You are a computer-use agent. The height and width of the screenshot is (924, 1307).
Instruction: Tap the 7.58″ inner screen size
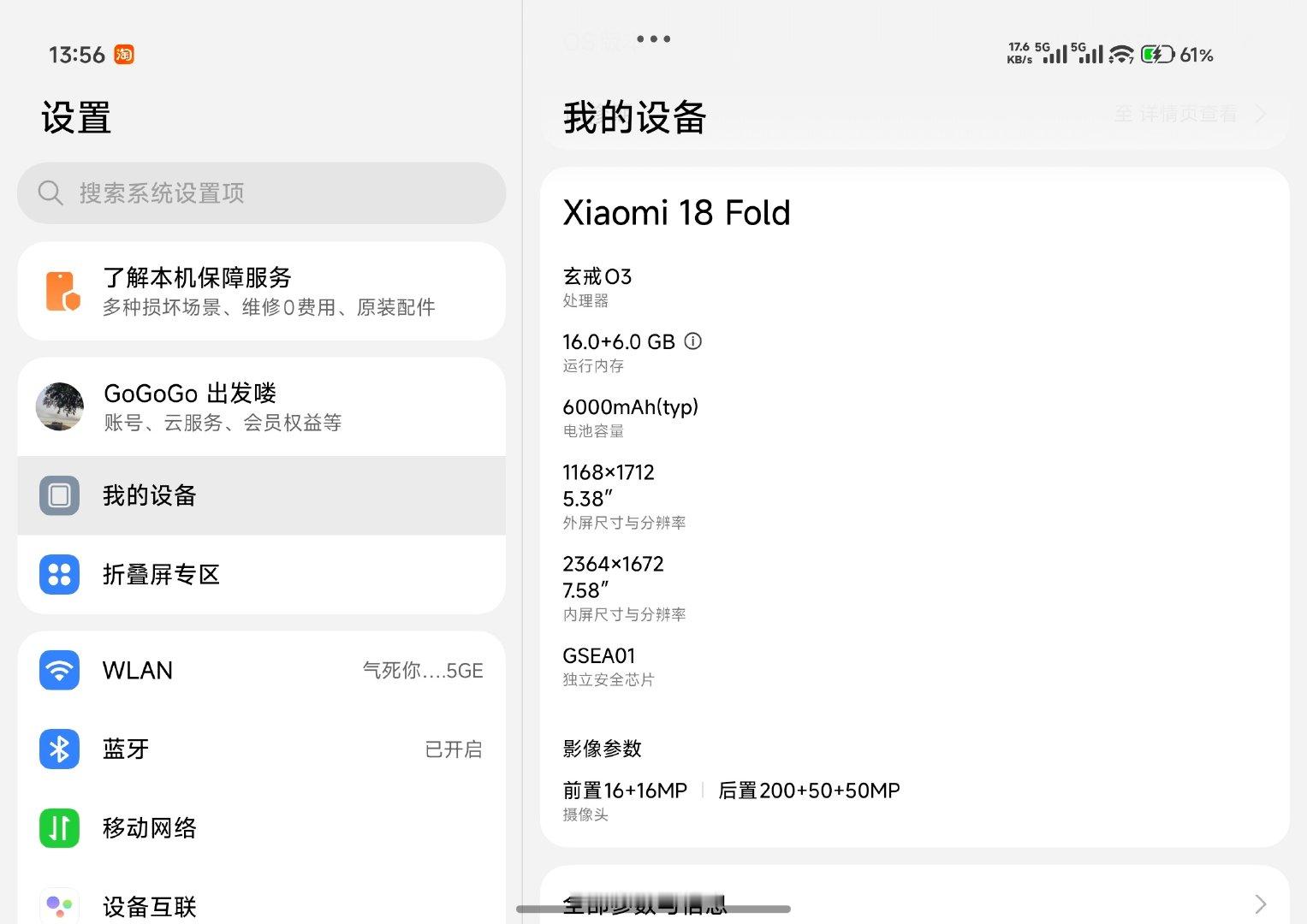(585, 590)
